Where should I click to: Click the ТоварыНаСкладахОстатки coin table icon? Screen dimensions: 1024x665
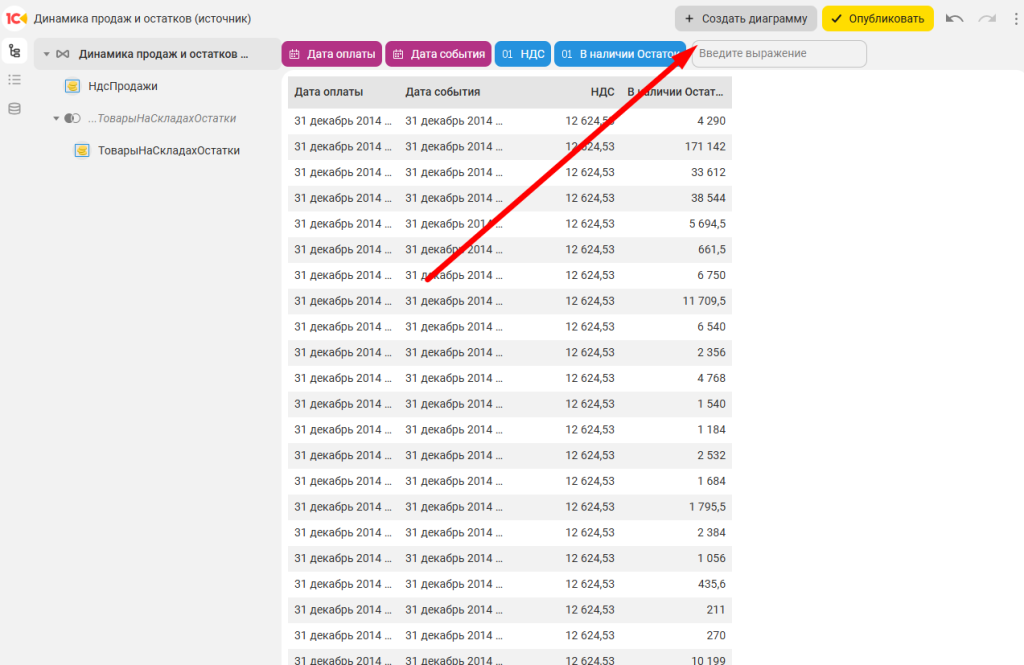pyautogui.click(x=82, y=151)
